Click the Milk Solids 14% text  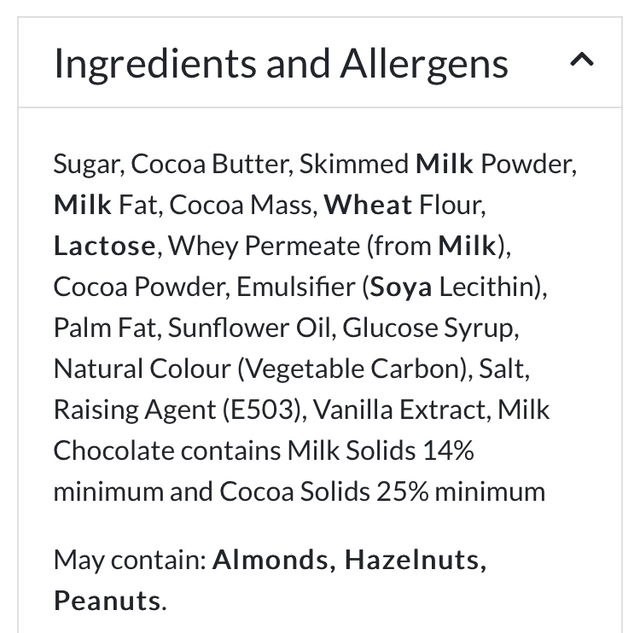pos(380,451)
